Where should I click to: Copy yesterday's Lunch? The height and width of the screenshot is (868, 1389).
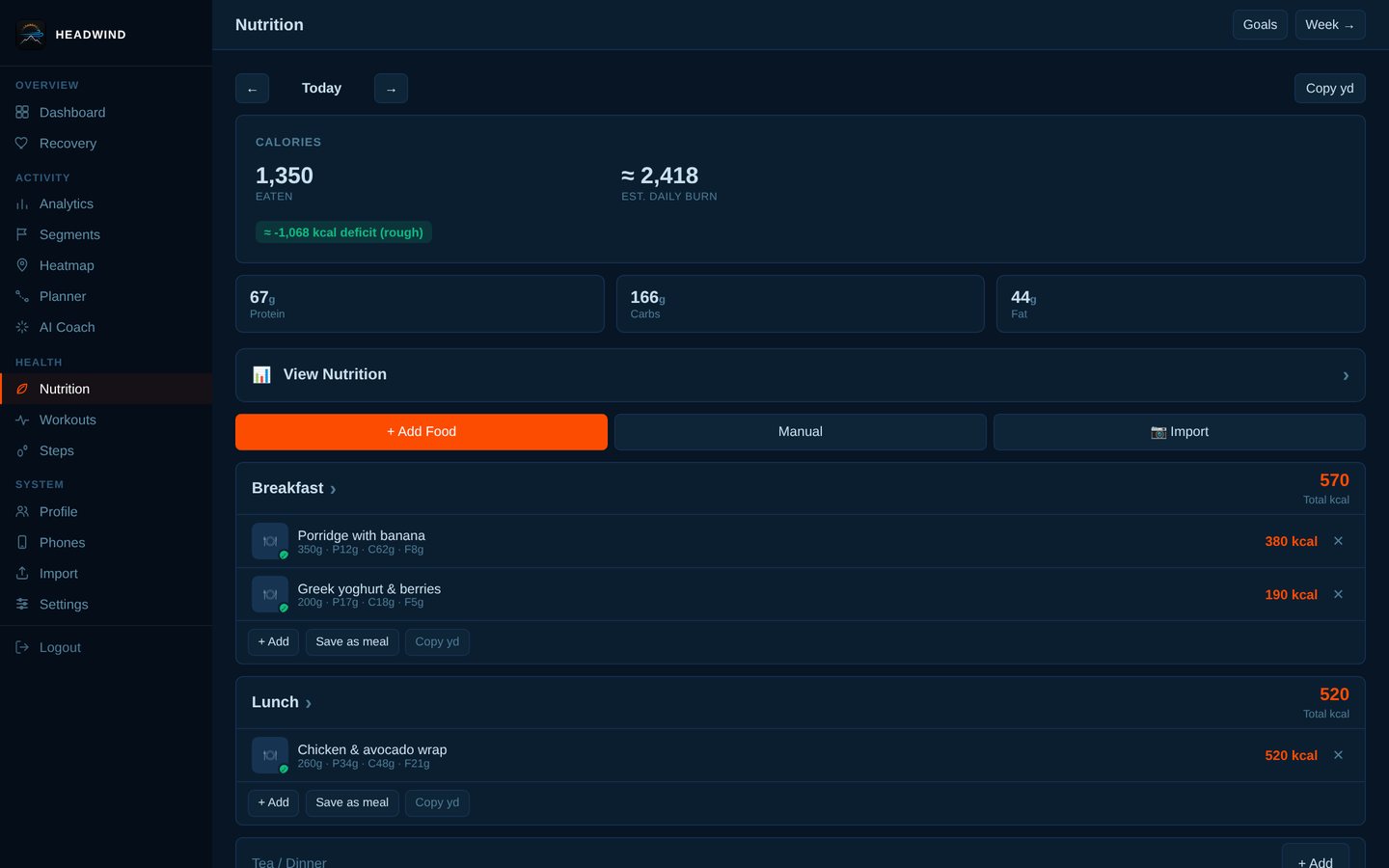click(x=437, y=803)
